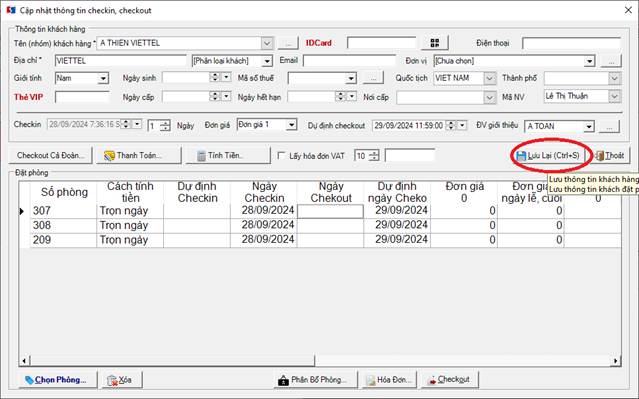Open Chọn Phòng room selector
The image size is (639, 399).
pos(57,379)
